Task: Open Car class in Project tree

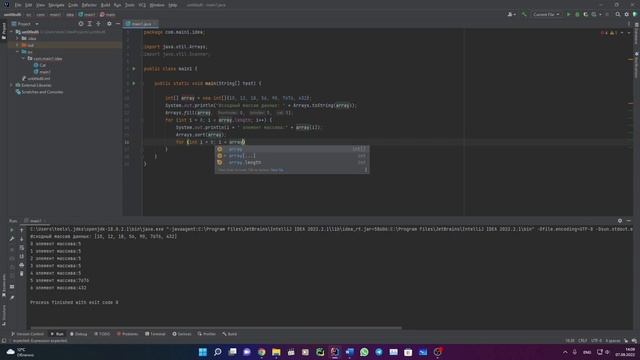Action: coord(40,65)
